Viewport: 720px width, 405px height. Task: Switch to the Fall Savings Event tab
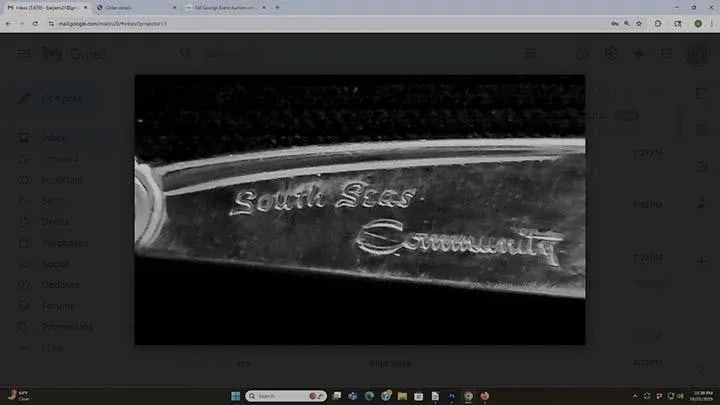point(225,7)
